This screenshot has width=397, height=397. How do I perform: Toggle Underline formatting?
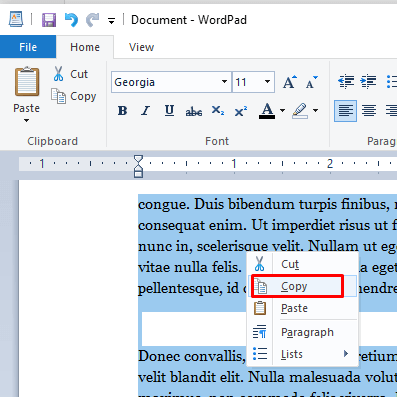pyautogui.click(x=169, y=110)
